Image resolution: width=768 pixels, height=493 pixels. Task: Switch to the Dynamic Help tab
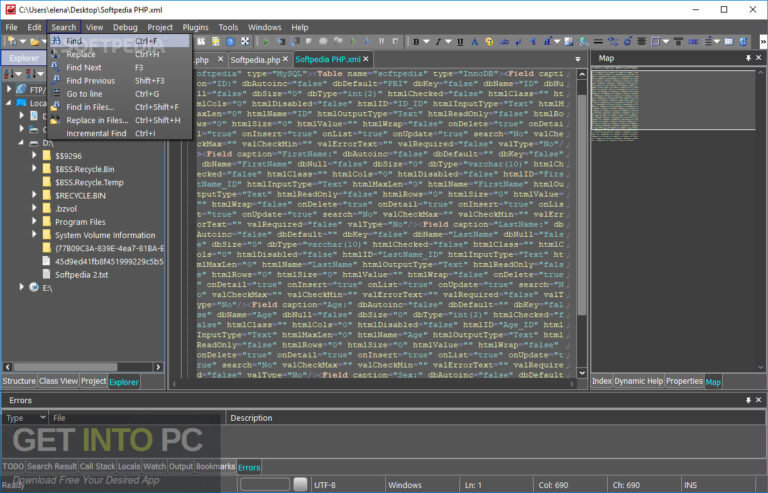click(638, 381)
